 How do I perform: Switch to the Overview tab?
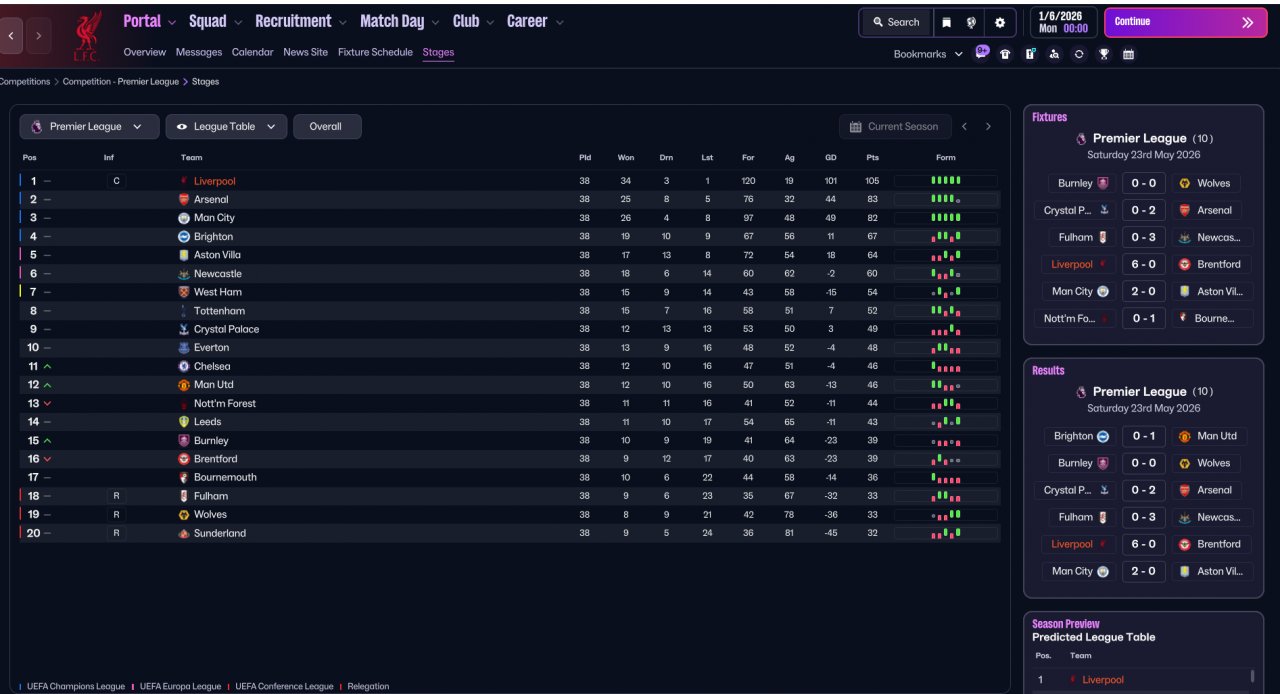pyautogui.click(x=145, y=52)
